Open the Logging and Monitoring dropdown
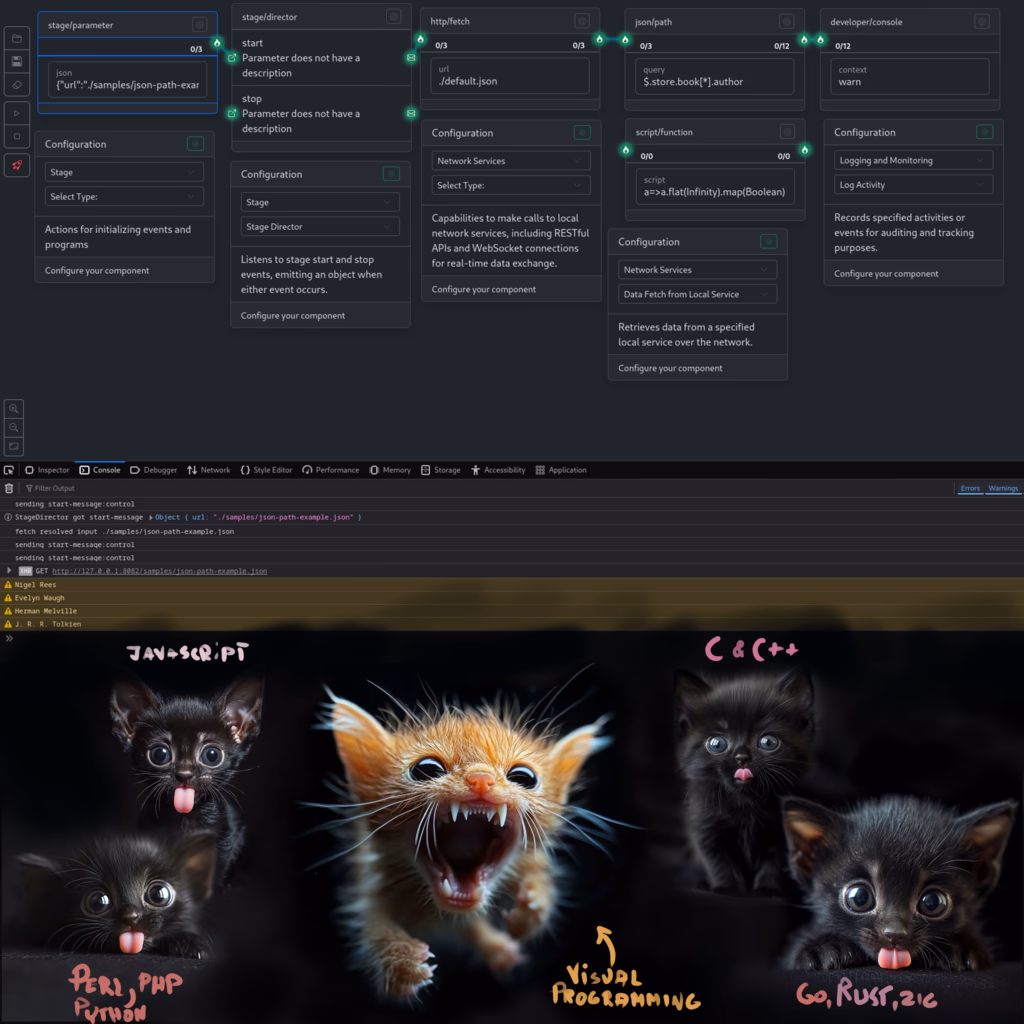This screenshot has width=1024, height=1024. tap(913, 160)
